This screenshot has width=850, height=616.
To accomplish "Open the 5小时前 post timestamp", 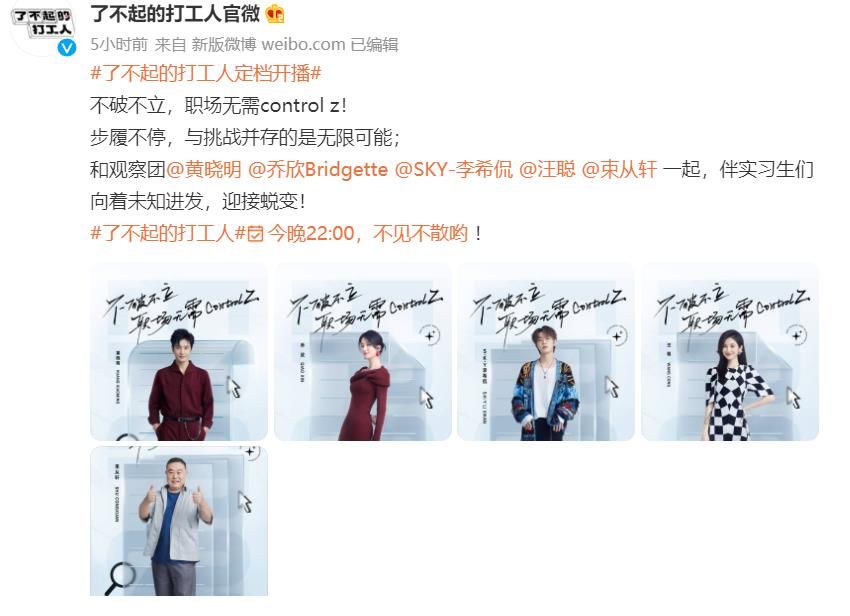I will click(x=119, y=44).
